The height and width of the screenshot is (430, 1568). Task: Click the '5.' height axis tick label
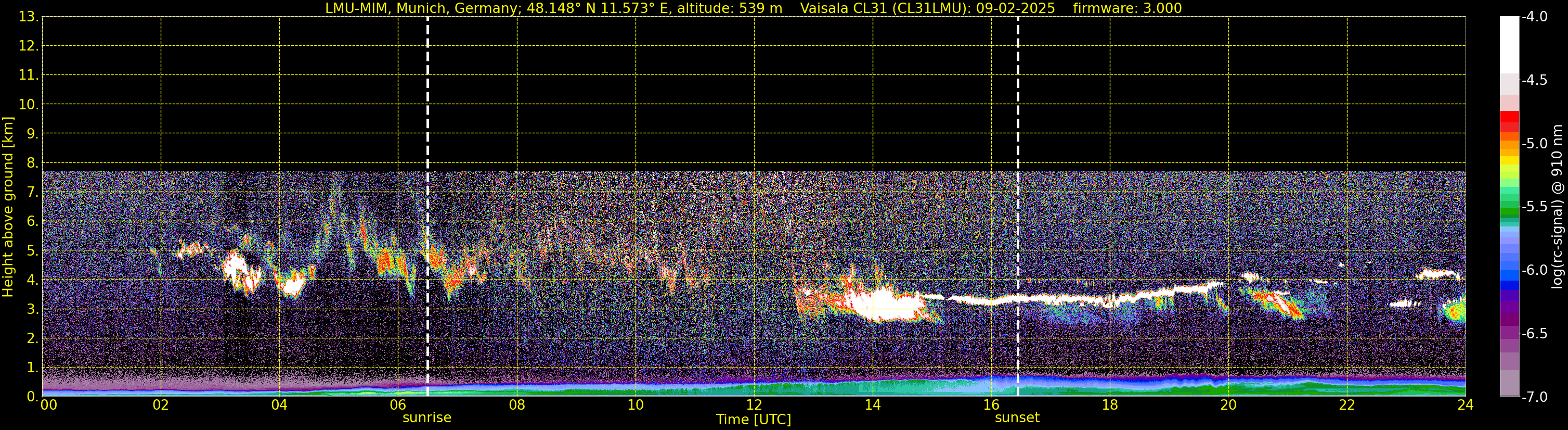33,250
